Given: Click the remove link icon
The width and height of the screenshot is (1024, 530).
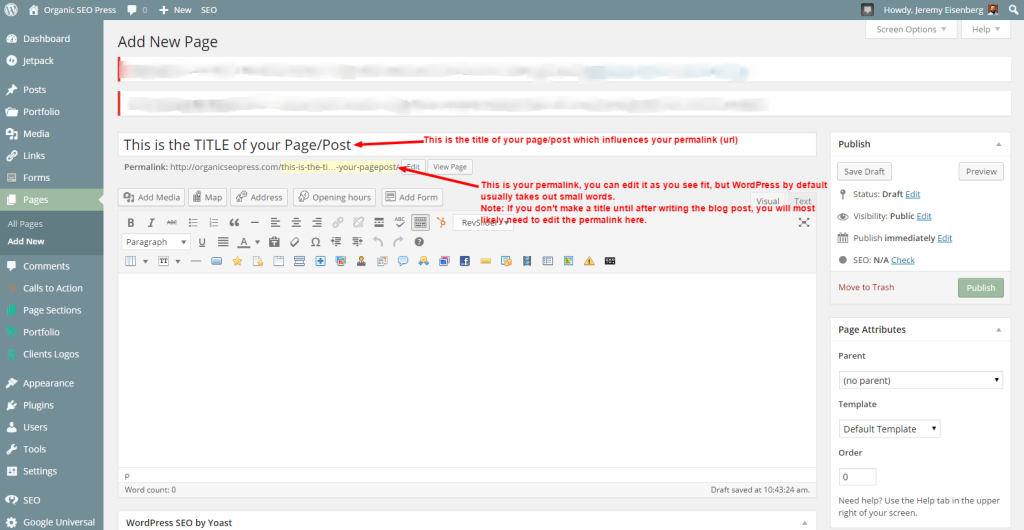Looking at the screenshot, I should tap(358, 222).
